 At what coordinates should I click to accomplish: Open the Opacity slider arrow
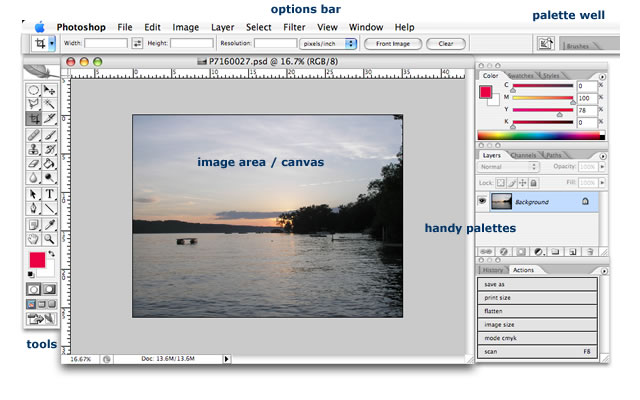tap(602, 167)
